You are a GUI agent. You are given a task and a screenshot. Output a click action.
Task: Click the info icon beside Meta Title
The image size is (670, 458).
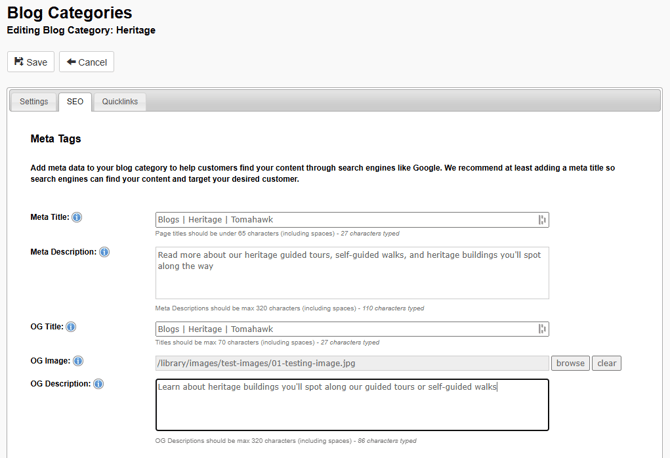pyautogui.click(x=77, y=217)
